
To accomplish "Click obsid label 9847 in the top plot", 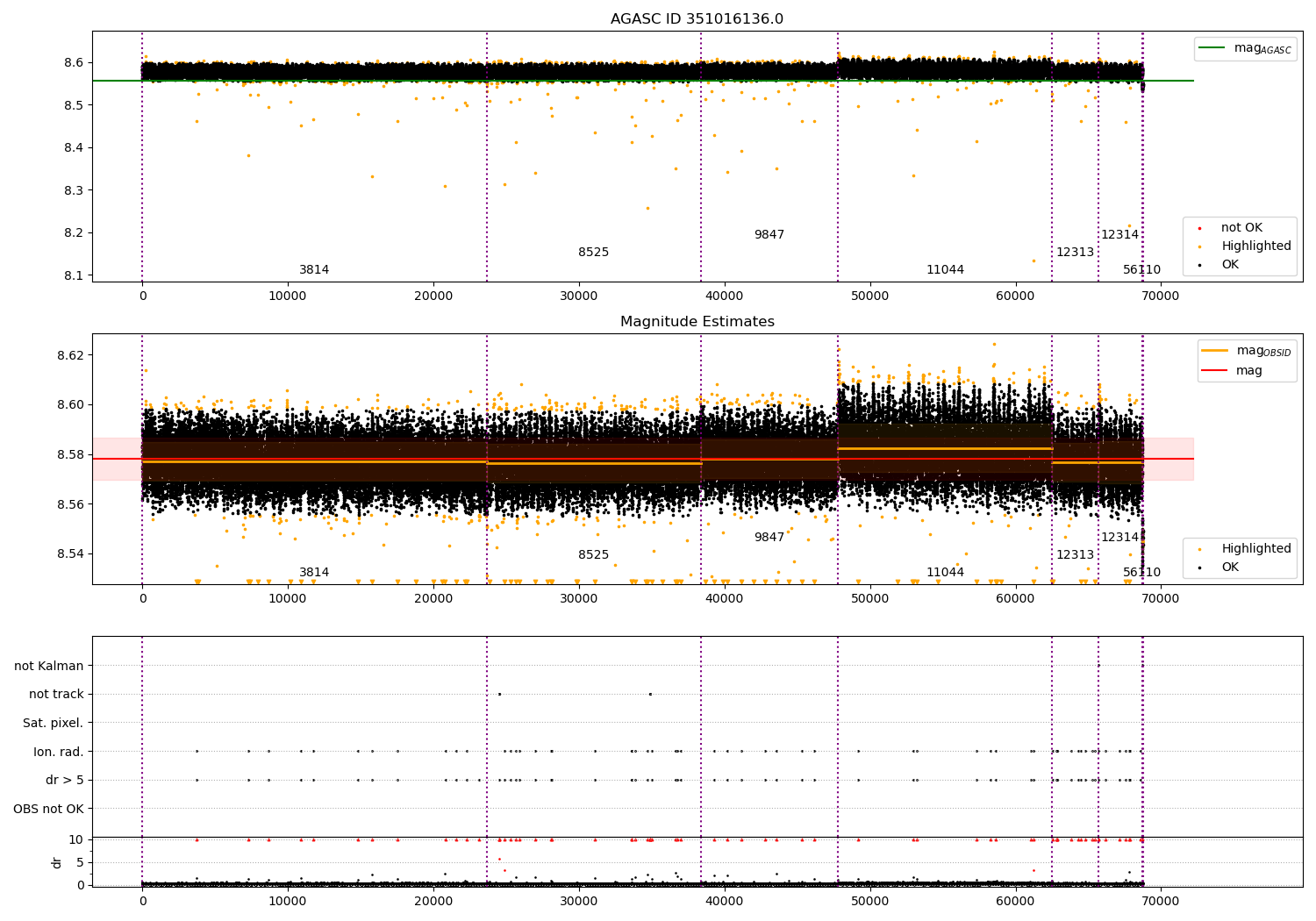I will coord(769,235).
